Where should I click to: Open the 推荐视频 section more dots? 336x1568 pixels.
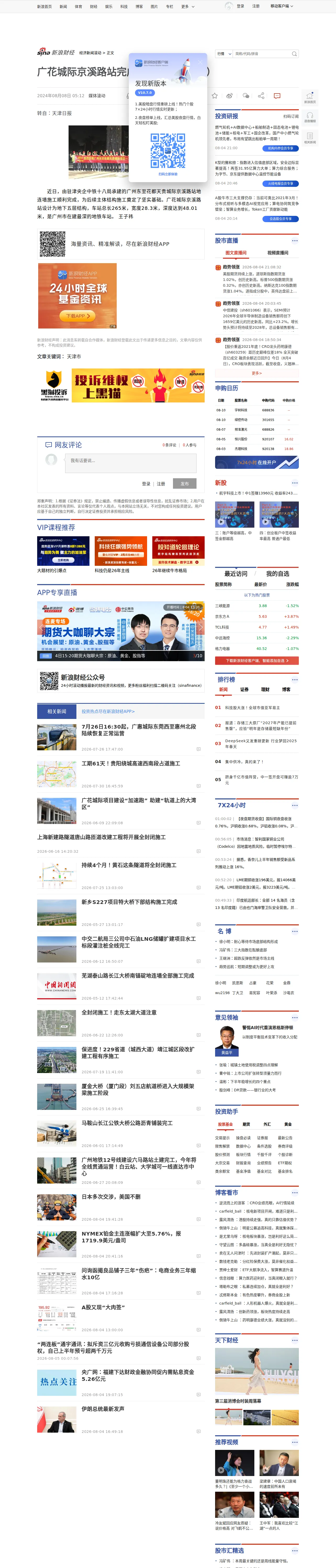tap(295, 1442)
